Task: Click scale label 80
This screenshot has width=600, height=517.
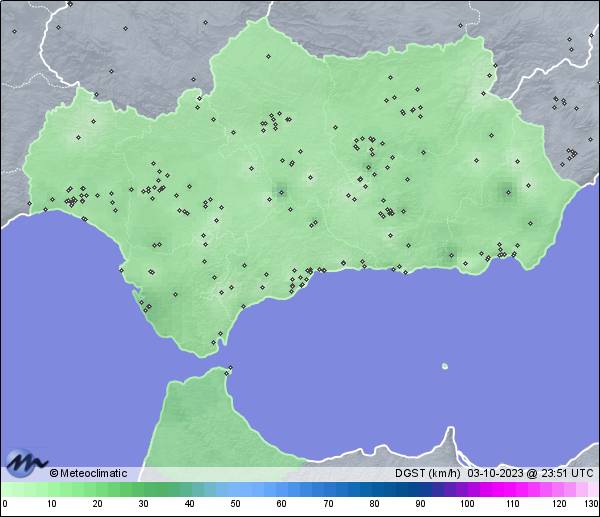Action: tap(374, 504)
